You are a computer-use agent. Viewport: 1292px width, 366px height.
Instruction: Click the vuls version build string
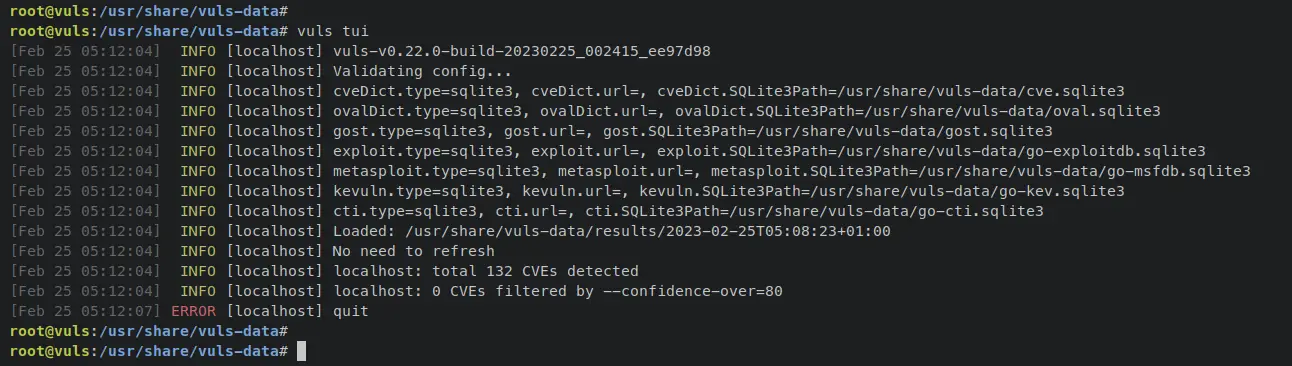[521, 50]
